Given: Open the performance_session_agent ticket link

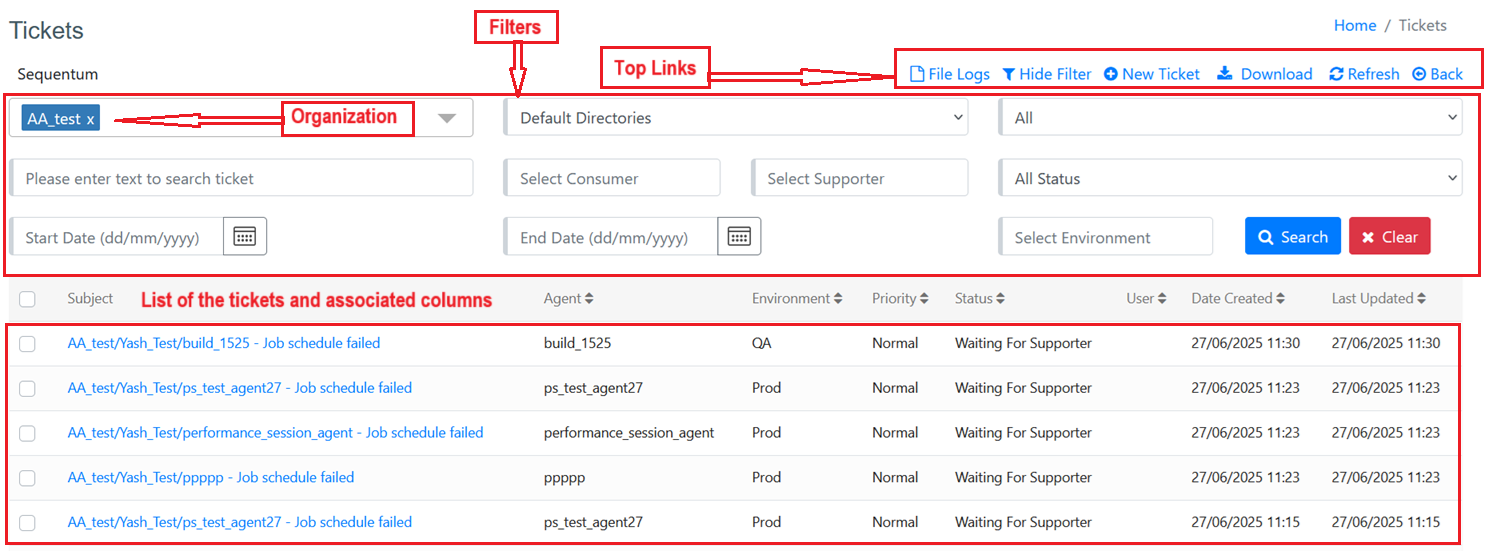Looking at the screenshot, I should [275, 433].
